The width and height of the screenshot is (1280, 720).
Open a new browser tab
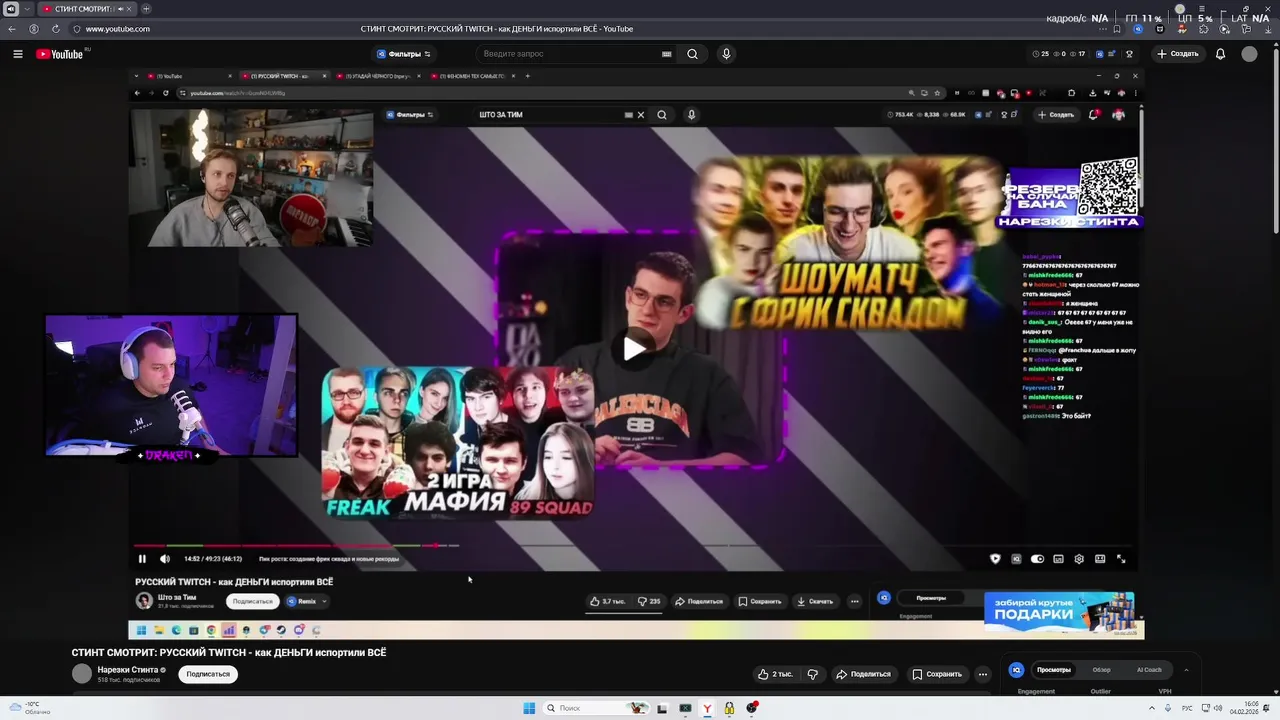[146, 9]
